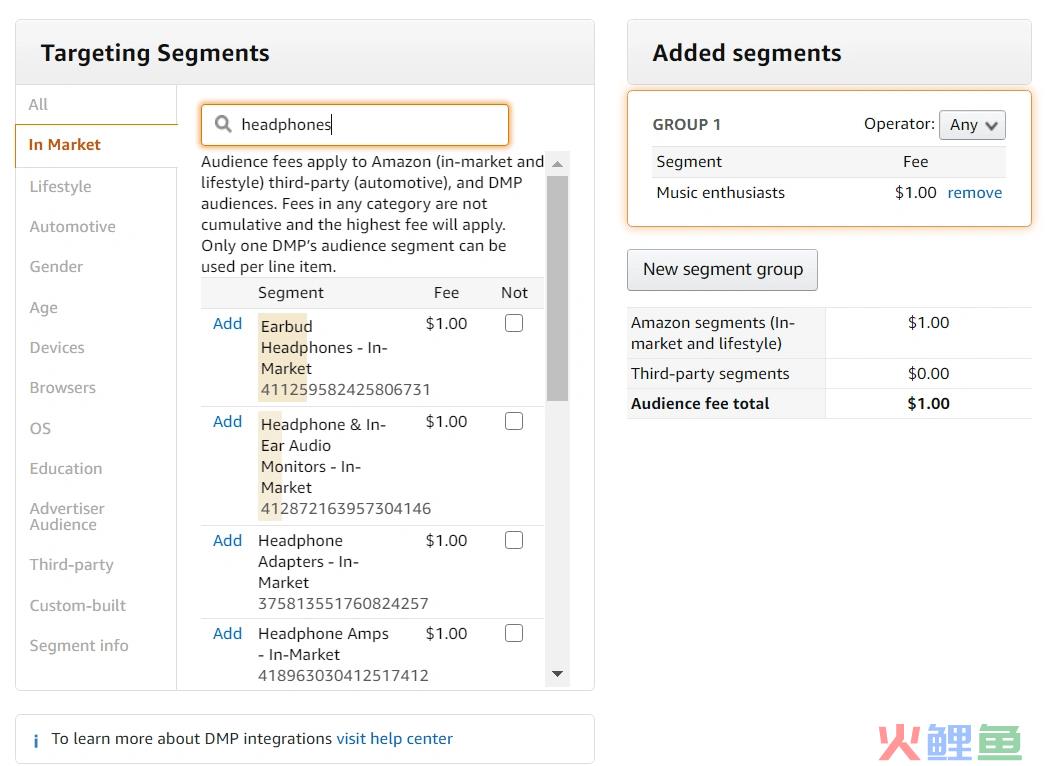Remove the Music enthusiasts segment
The image size is (1046, 766).
(x=975, y=193)
